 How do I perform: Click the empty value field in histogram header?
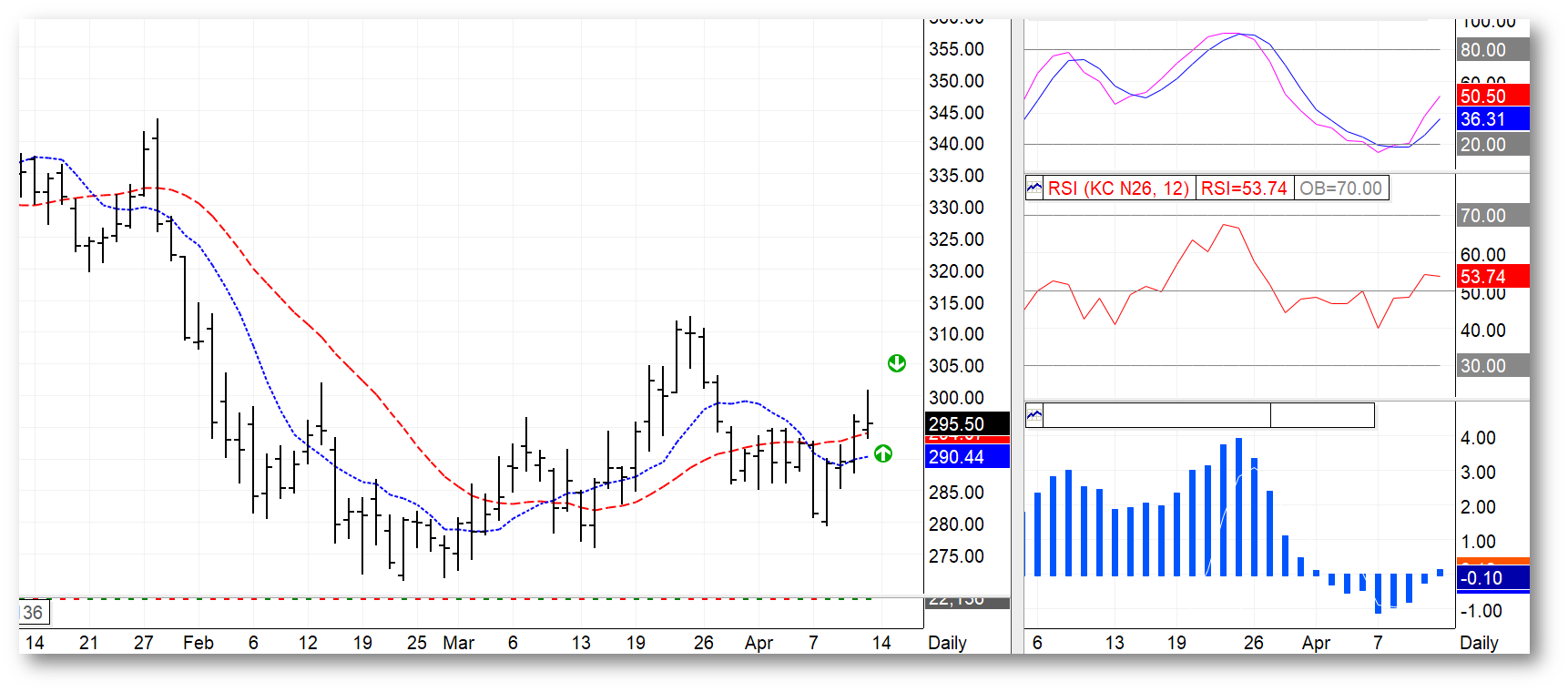click(1322, 416)
